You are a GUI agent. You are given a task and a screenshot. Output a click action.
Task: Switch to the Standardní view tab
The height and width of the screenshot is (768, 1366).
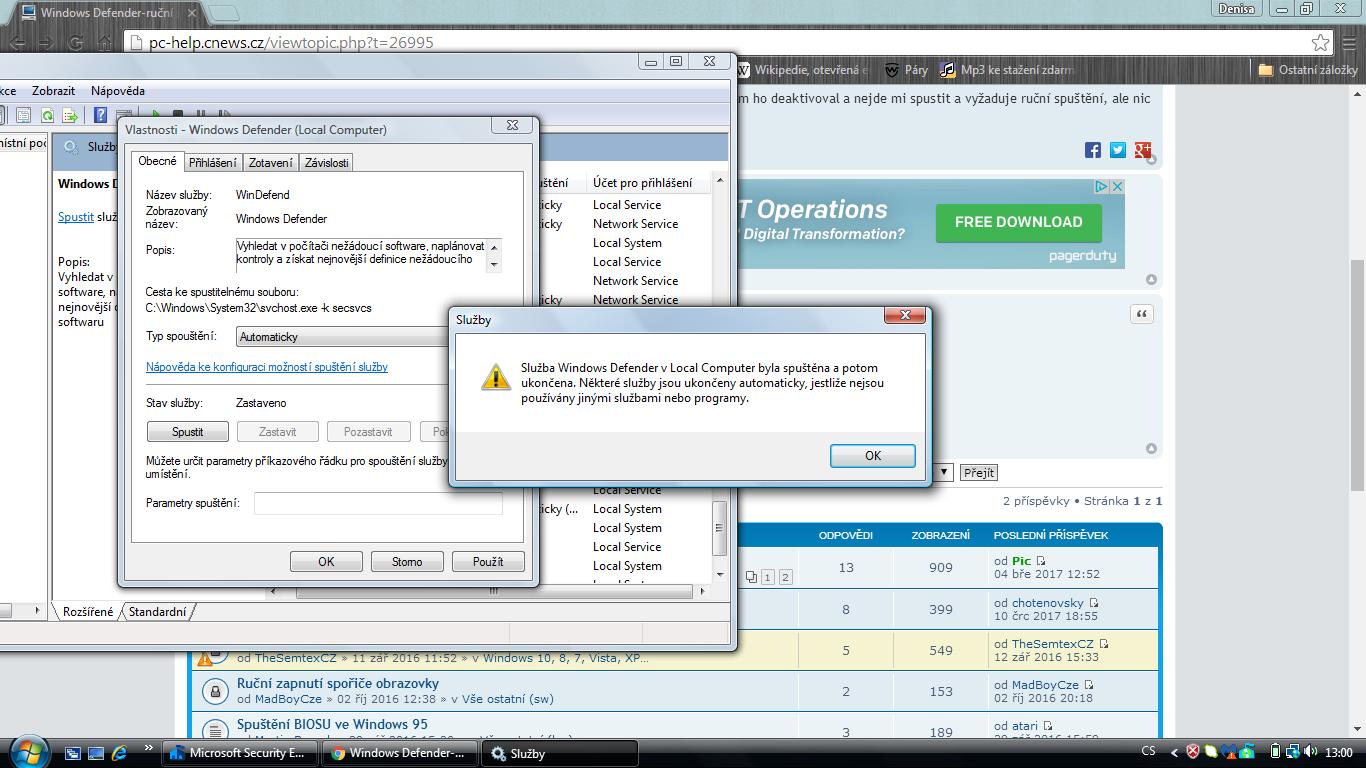click(157, 611)
